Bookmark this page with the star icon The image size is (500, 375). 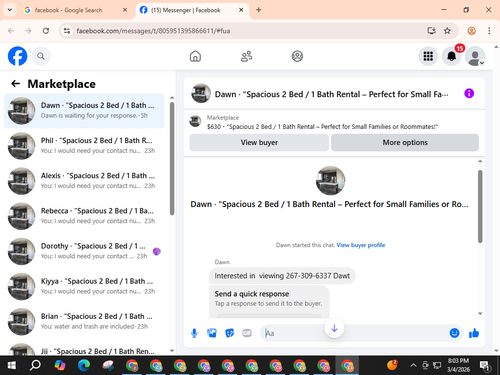click(447, 31)
